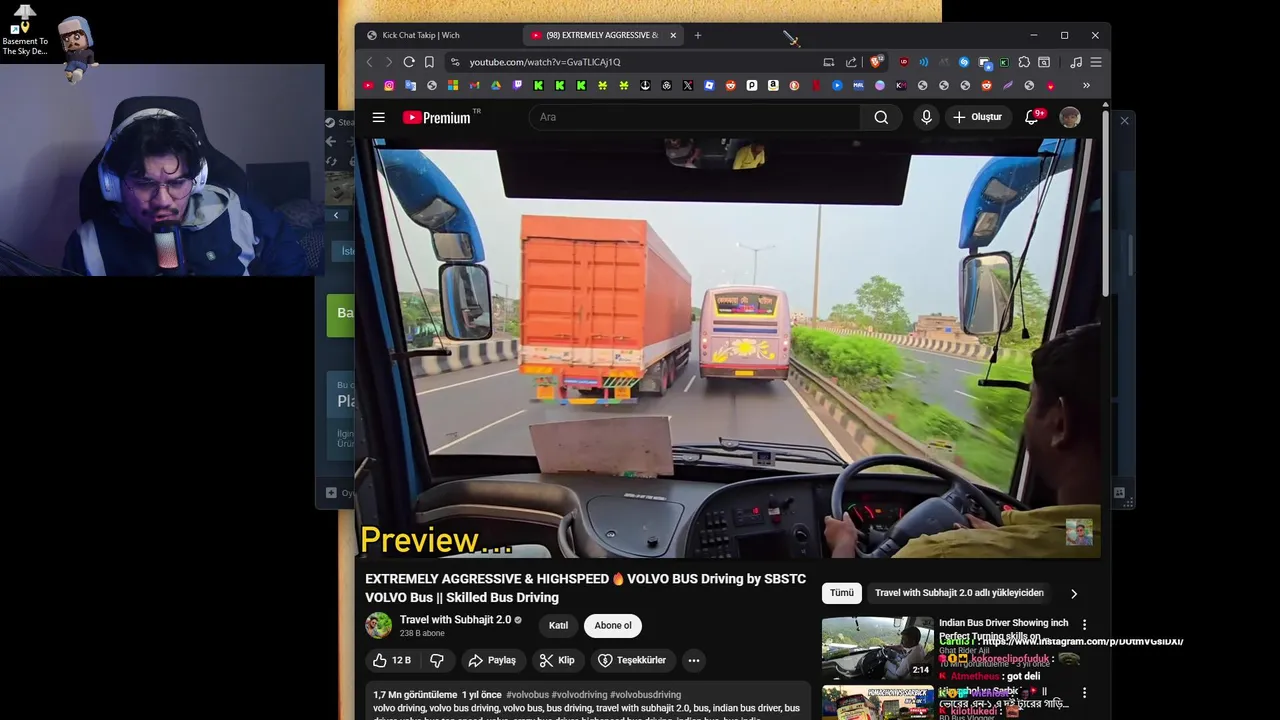The image size is (1280, 720).
Task: Click the video player to pause
Action: pos(728,348)
